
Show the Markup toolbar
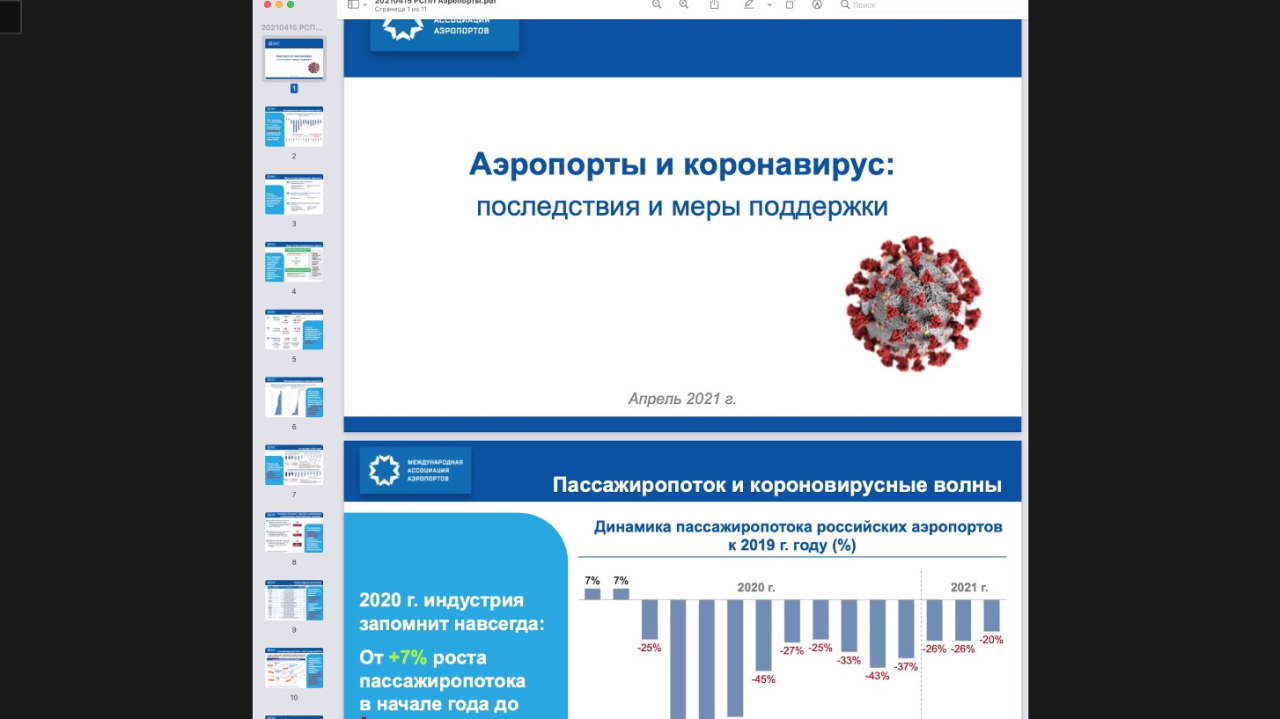coord(817,5)
